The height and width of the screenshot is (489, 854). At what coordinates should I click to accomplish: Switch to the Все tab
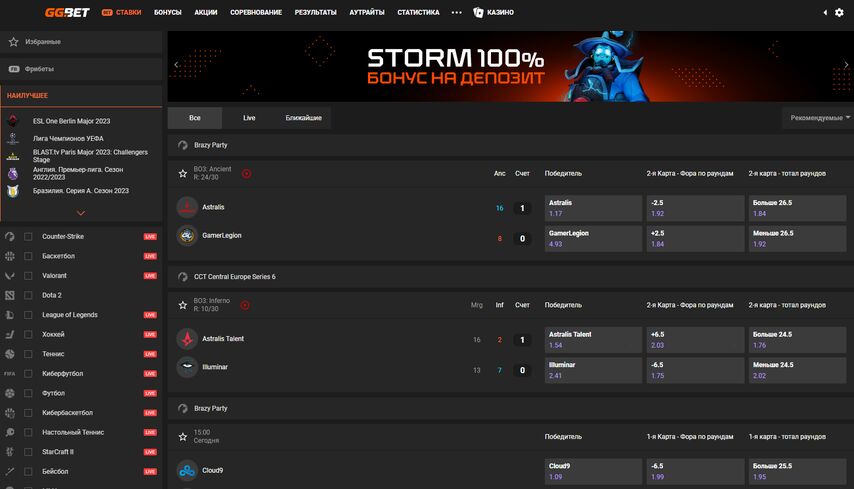[x=194, y=118]
